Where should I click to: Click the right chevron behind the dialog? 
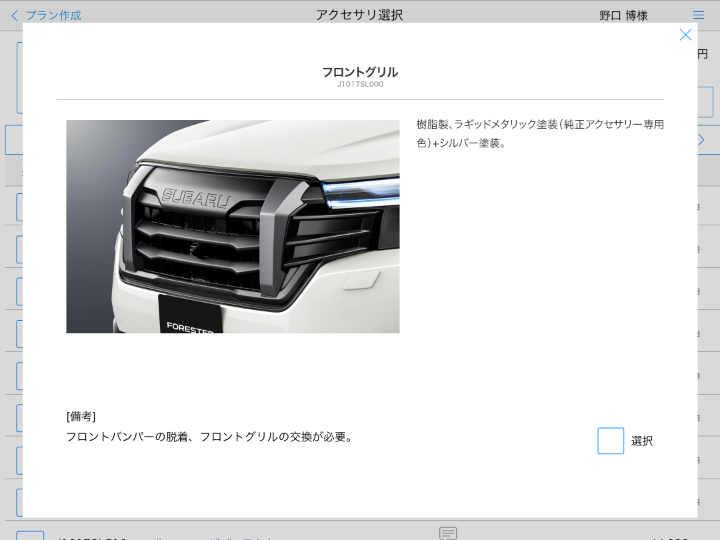[x=701, y=140]
